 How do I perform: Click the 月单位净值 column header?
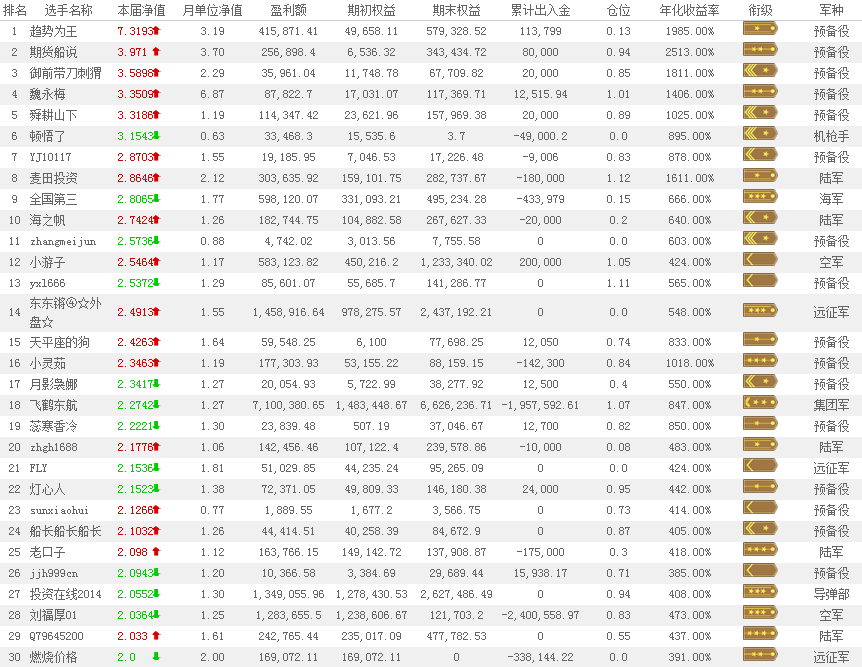coord(212,10)
